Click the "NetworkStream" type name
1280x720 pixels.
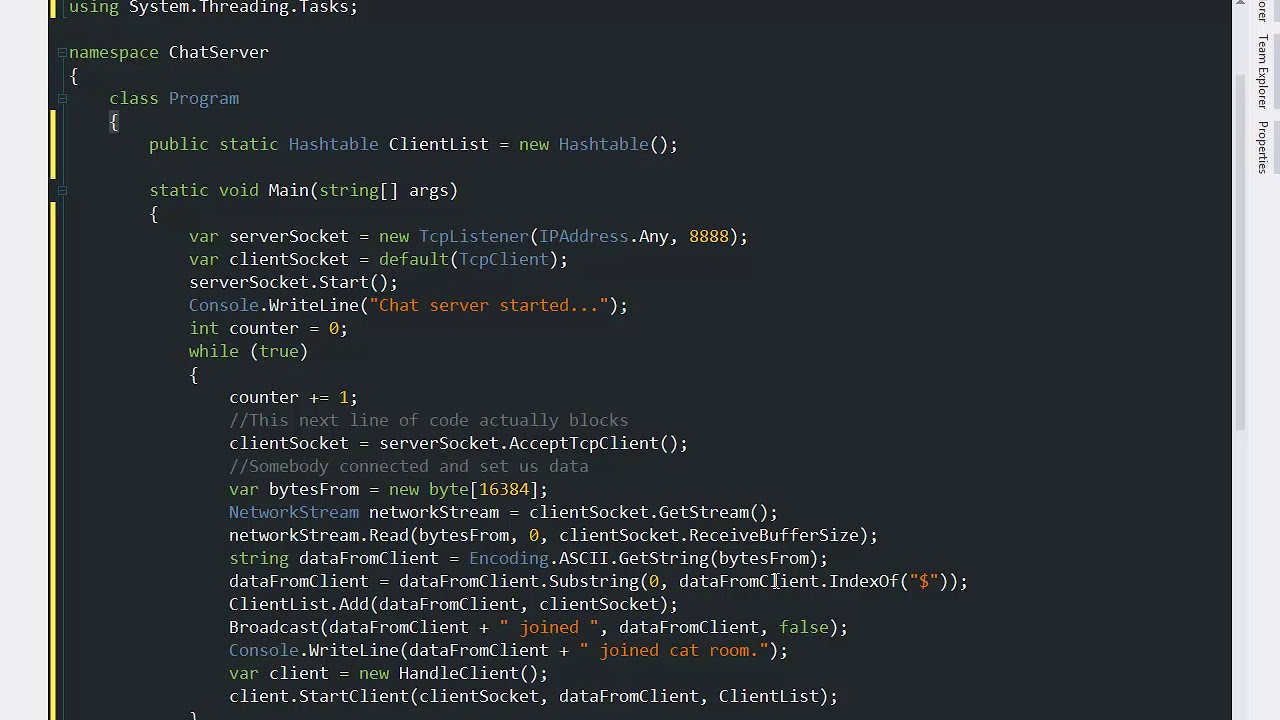[293, 512]
